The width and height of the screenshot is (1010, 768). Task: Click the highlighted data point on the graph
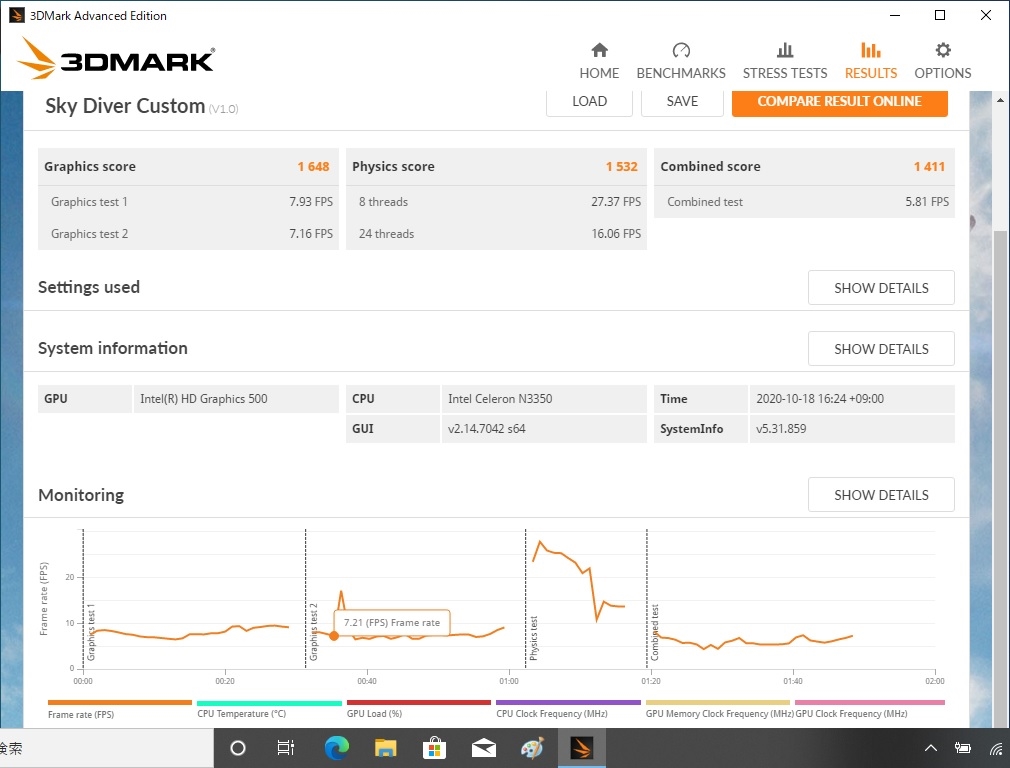tap(334, 636)
